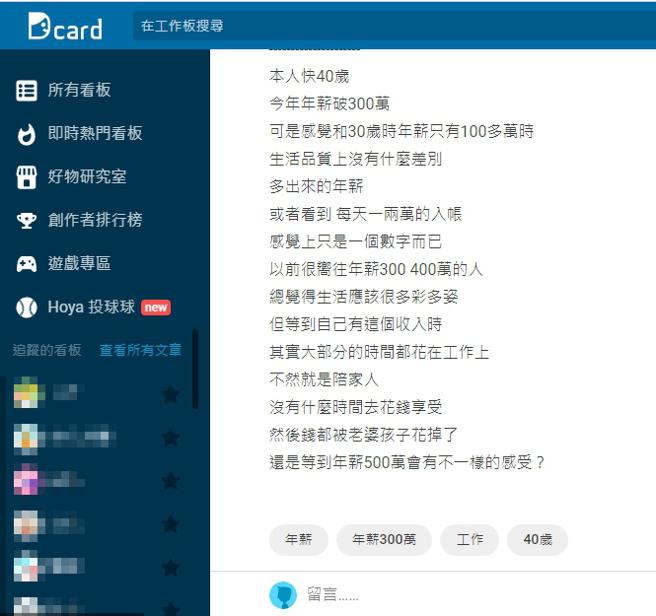Click the 所有看板 list icon

tap(26, 91)
